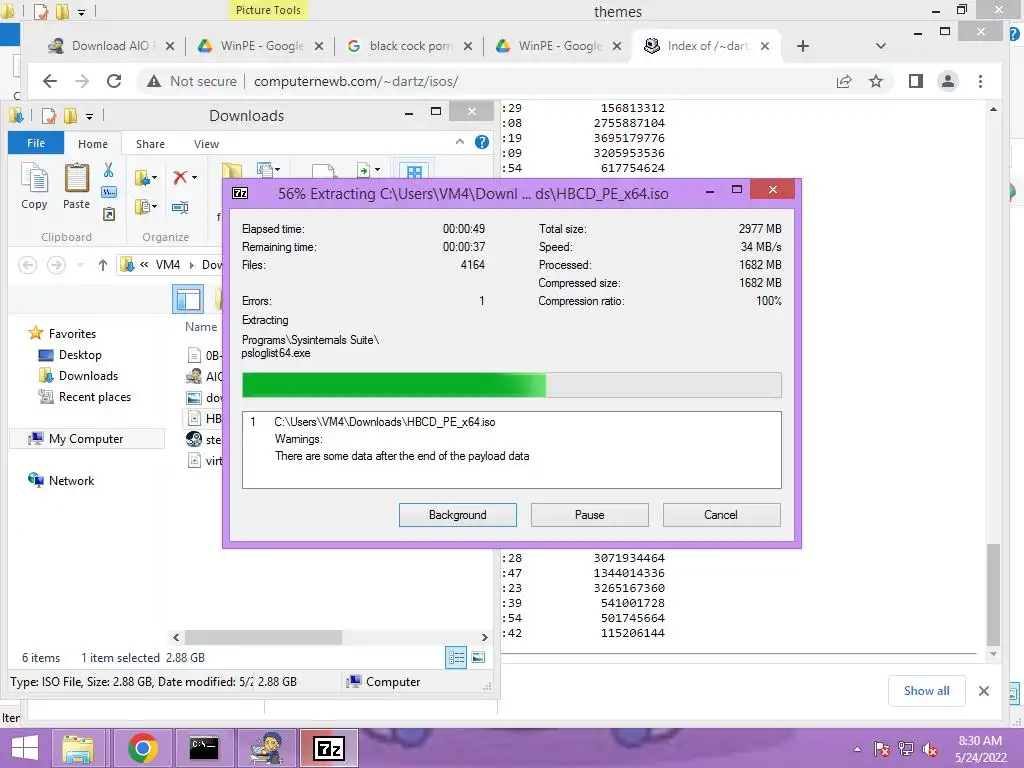Toggle Chrome side panel icon
This screenshot has height=768, width=1024.
pyautogui.click(x=916, y=81)
